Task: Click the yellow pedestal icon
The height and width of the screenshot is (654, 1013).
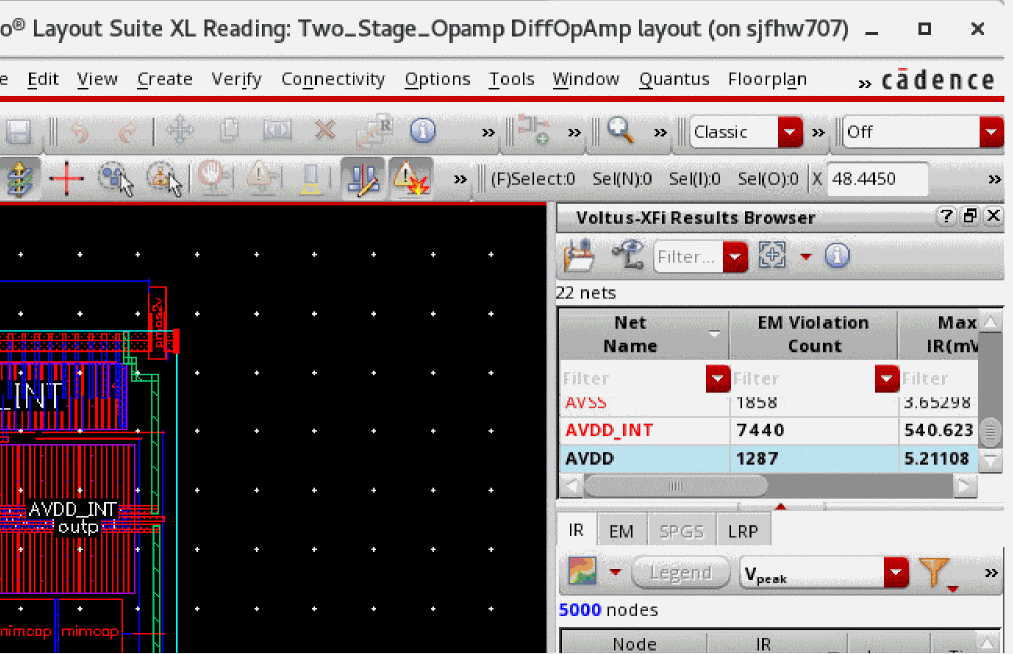Action: [311, 179]
